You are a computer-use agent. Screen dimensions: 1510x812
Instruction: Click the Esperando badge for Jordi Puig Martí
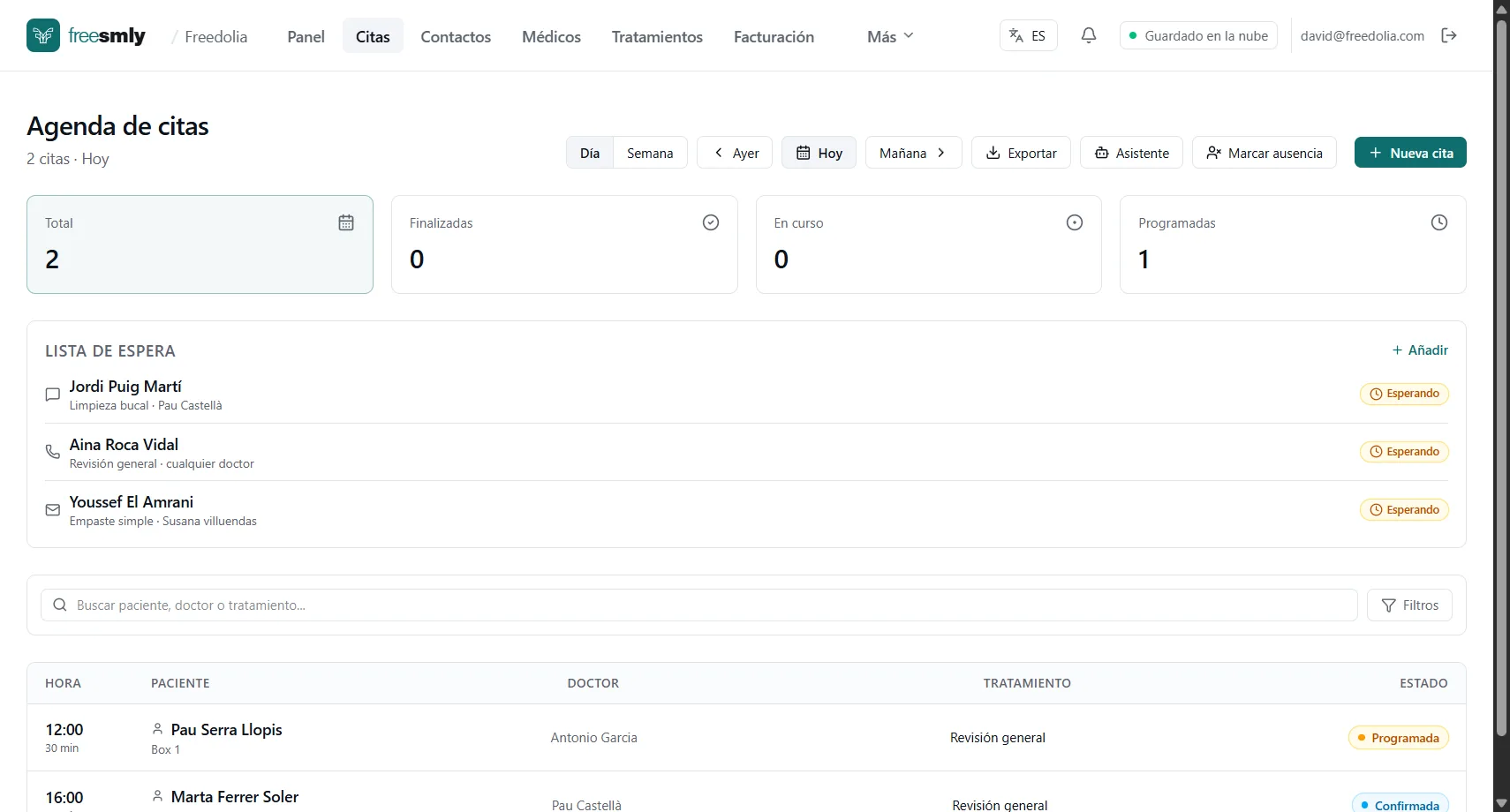[1404, 394]
